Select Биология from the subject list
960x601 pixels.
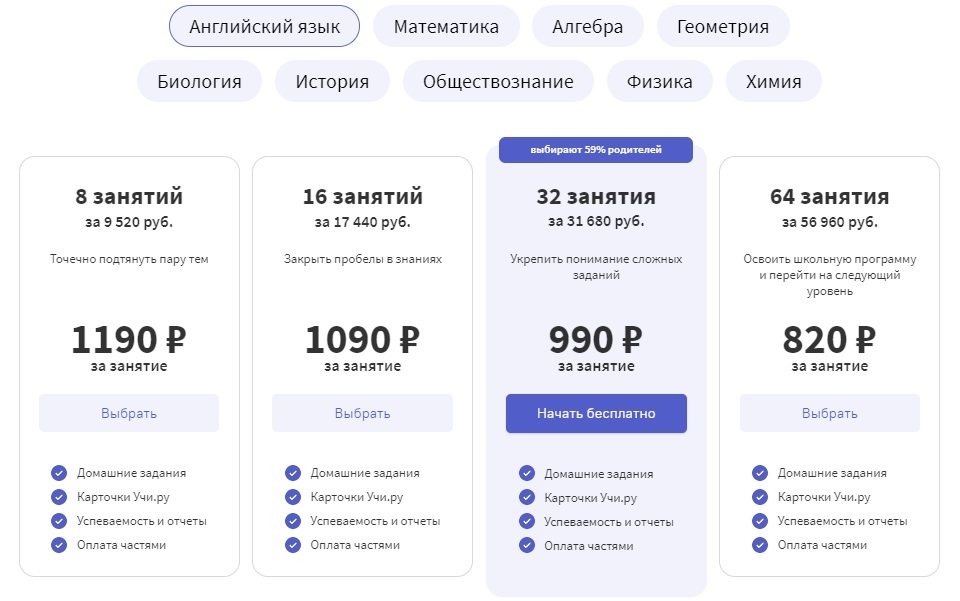pyautogui.click(x=199, y=82)
